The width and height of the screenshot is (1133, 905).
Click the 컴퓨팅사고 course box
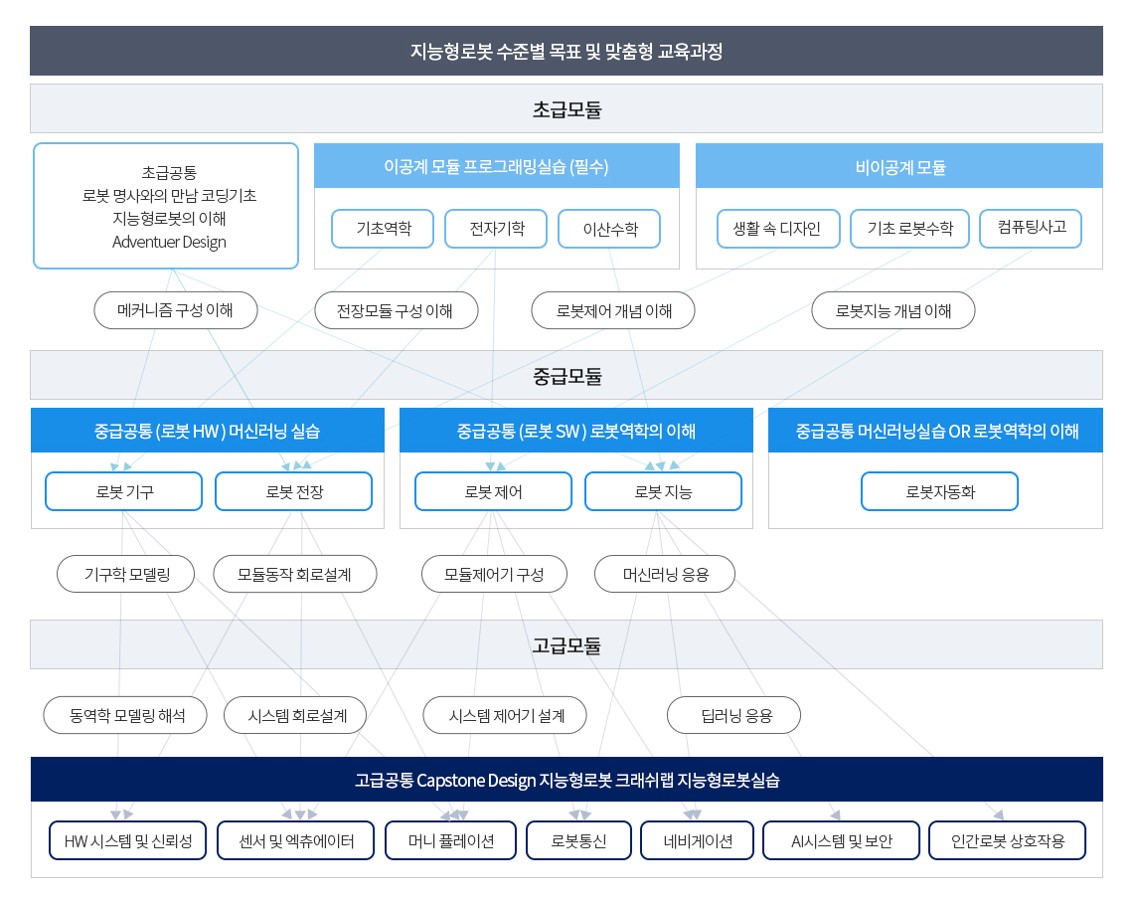[1031, 229]
